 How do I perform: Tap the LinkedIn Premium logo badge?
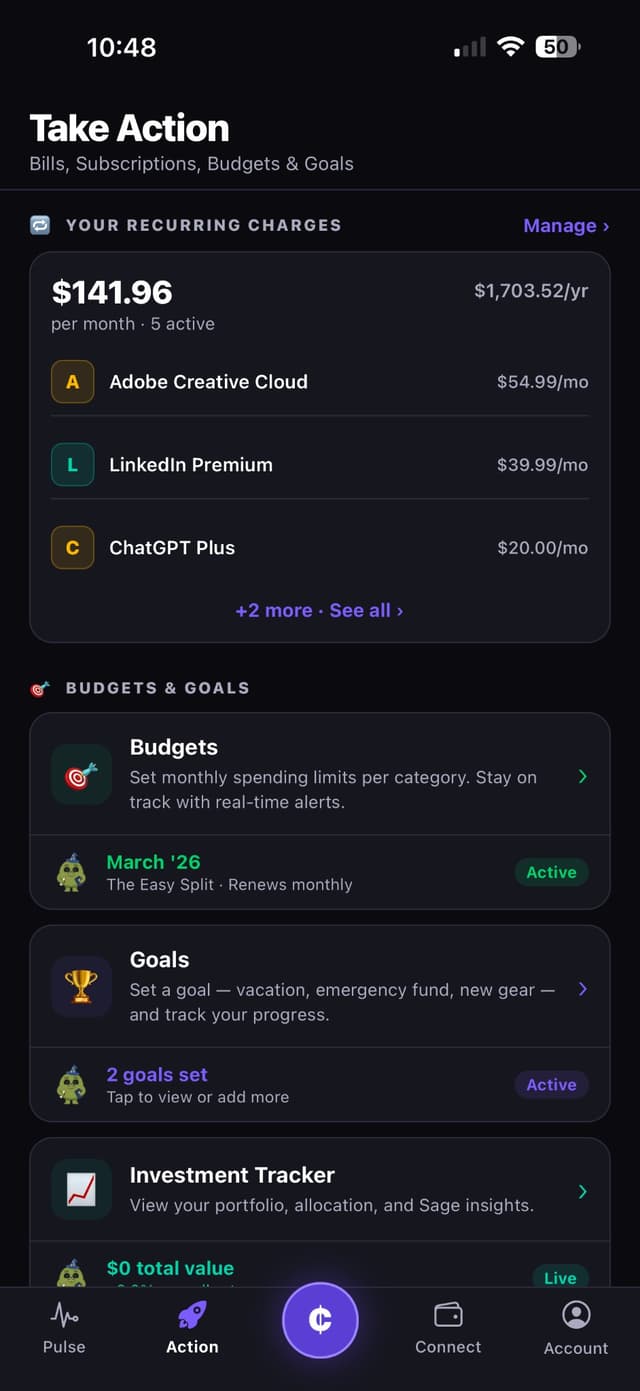click(x=72, y=464)
